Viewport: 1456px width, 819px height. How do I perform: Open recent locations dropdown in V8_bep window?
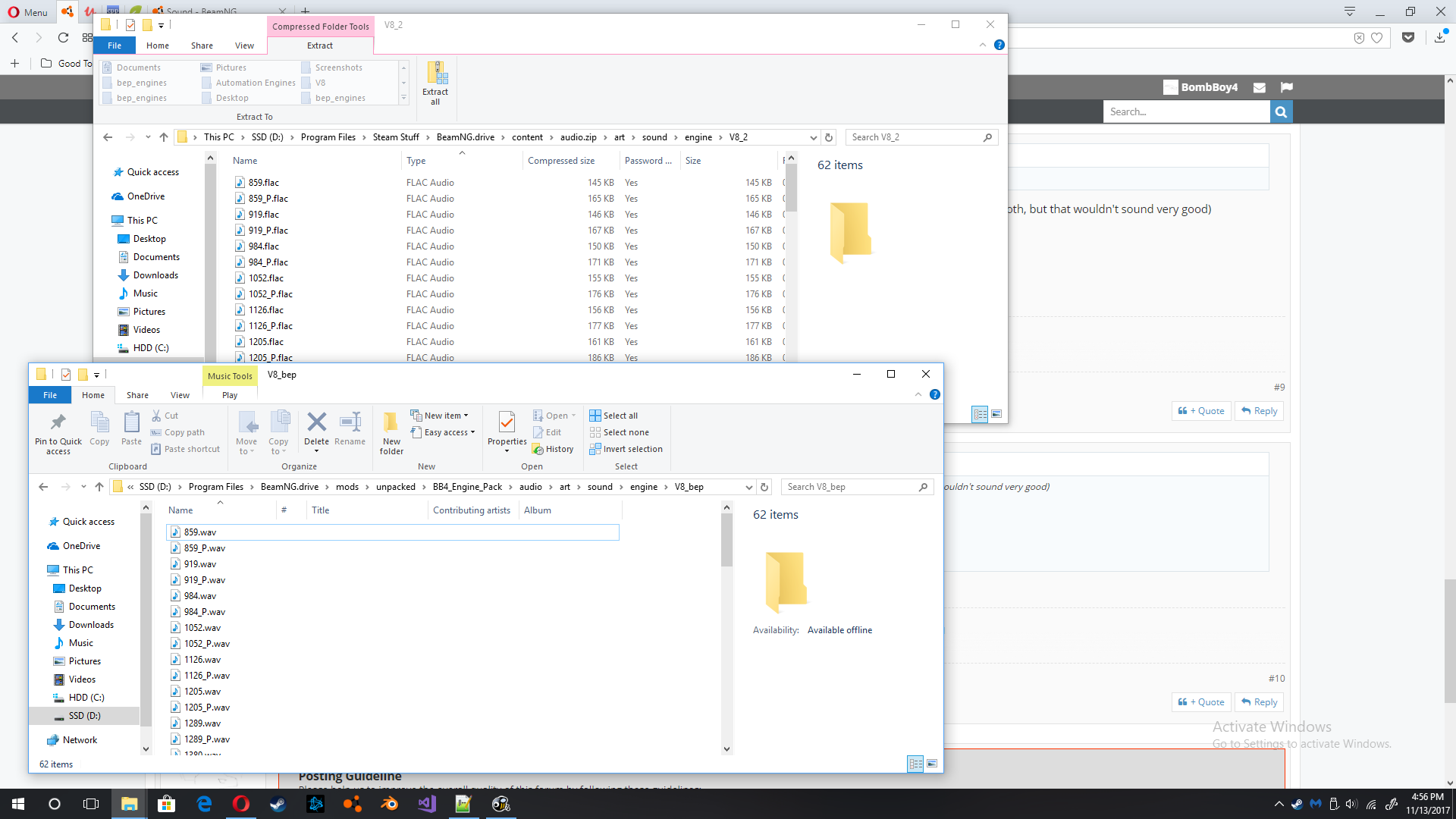83,487
